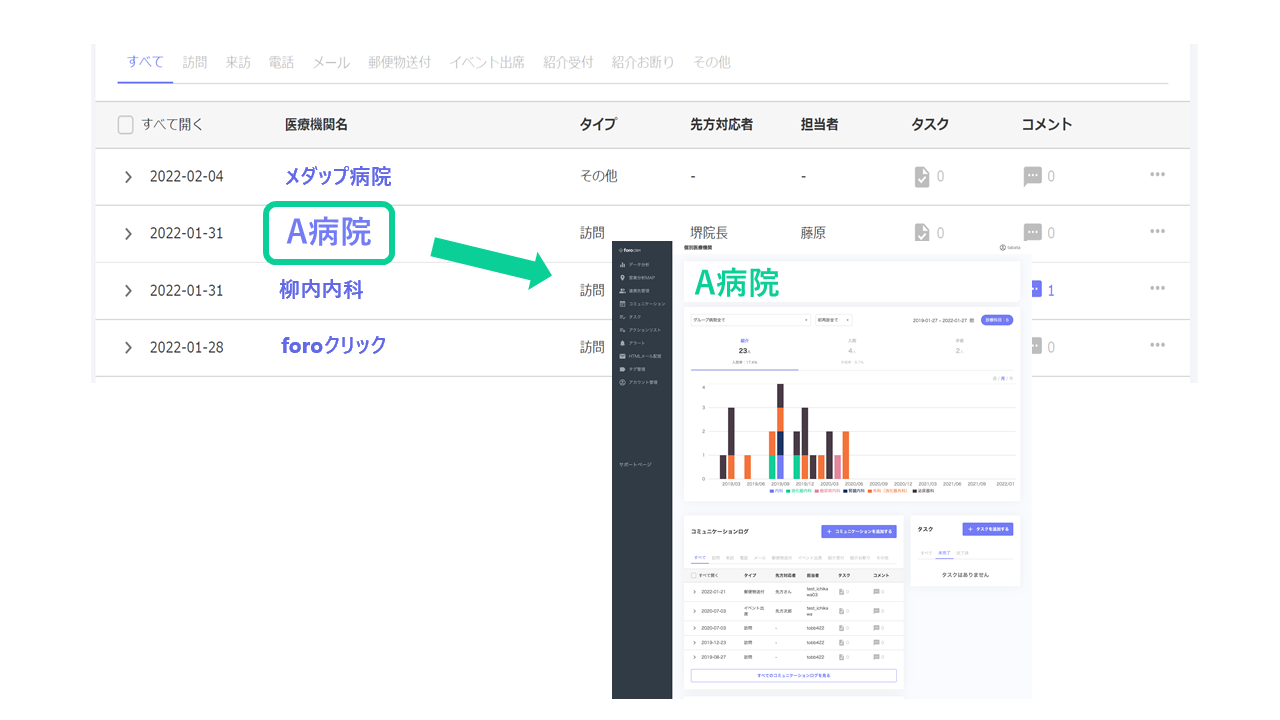Viewport: 1280px width, 720px height.
Task: Switch to the 郵便物送付 tab
Action: coord(399,62)
